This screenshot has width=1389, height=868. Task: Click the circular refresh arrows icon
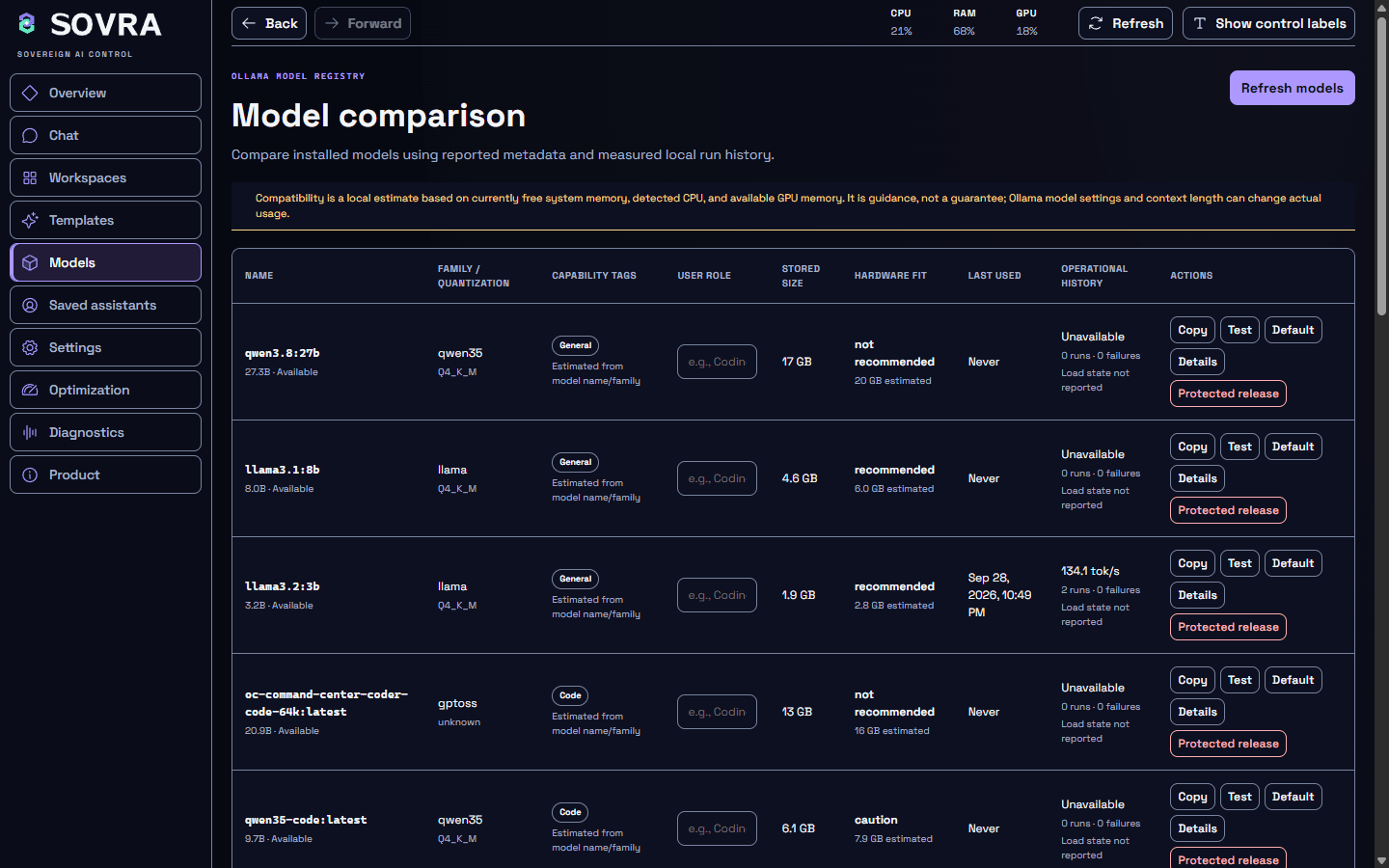coord(1096,23)
